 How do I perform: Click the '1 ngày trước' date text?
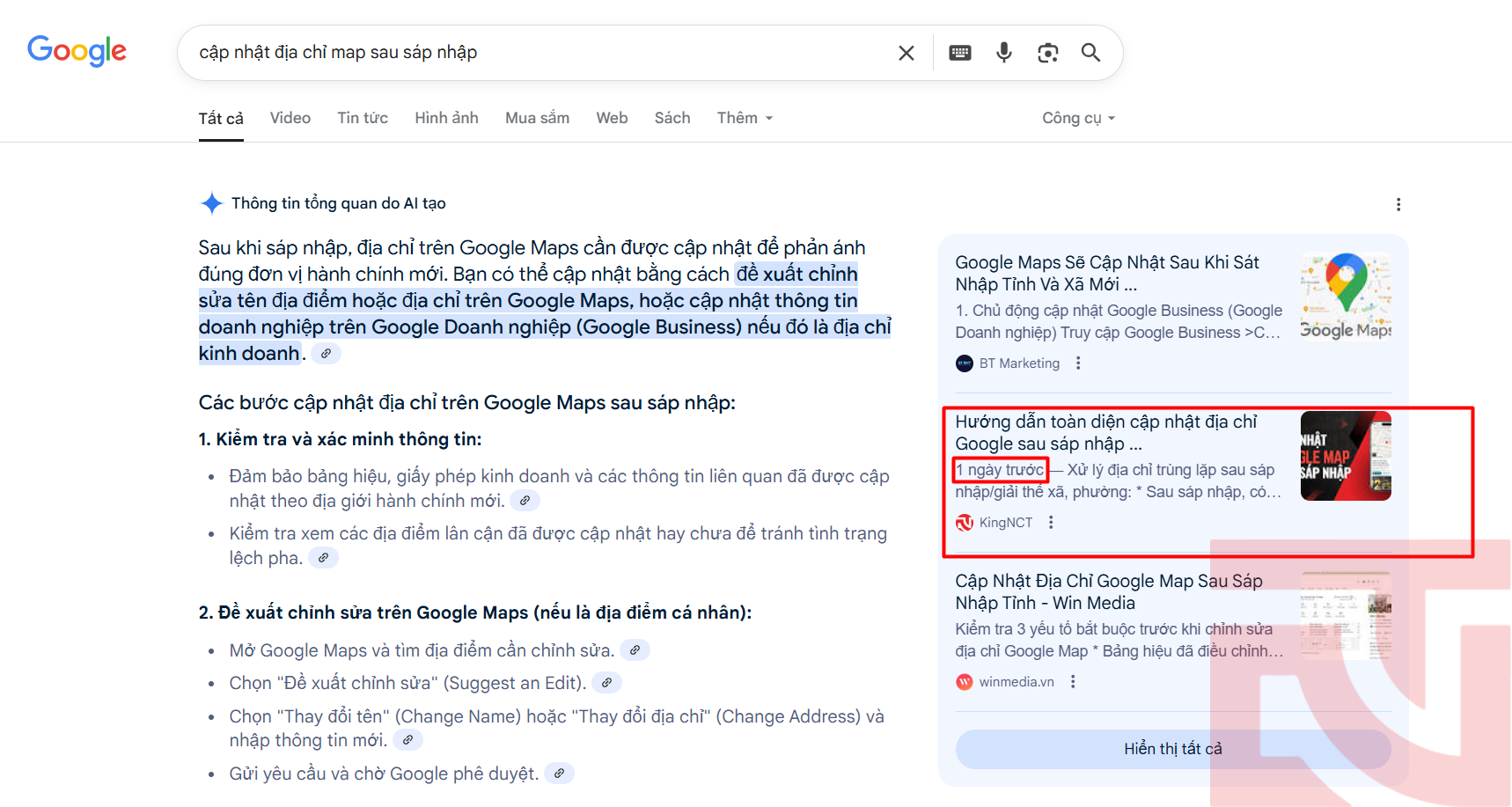coord(1001,470)
